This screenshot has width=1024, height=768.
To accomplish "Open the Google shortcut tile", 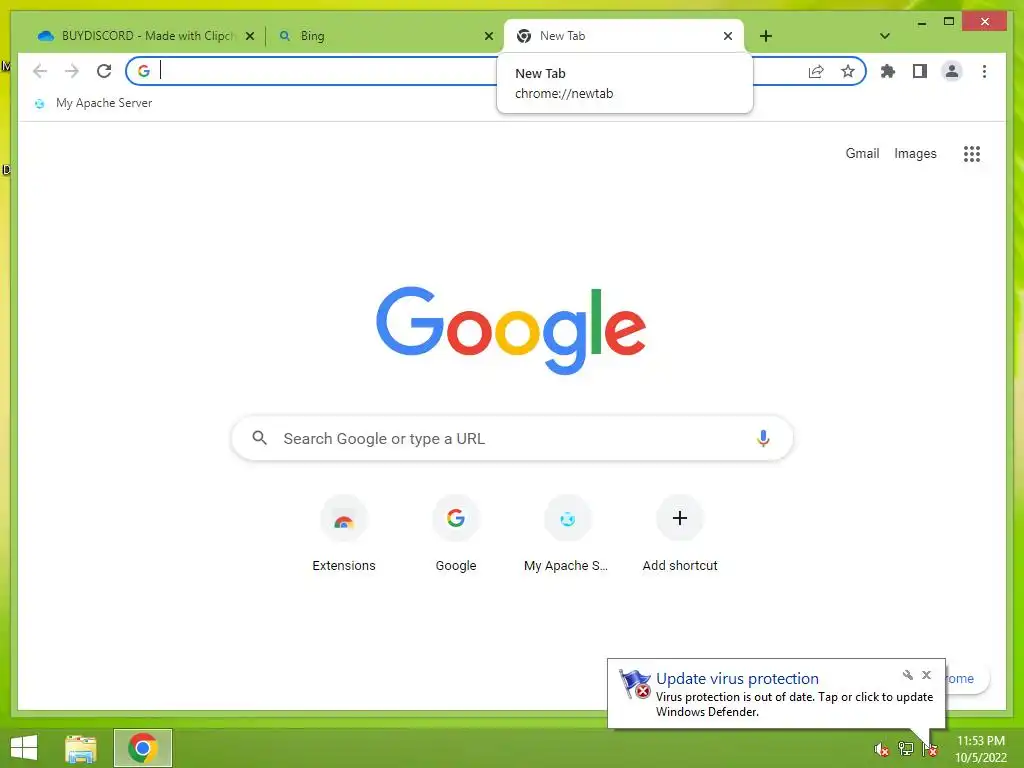I will click(x=456, y=534).
